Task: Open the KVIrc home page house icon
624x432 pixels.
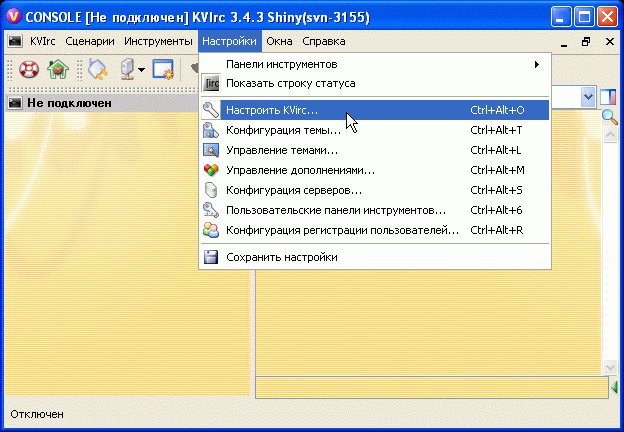Action: point(58,70)
